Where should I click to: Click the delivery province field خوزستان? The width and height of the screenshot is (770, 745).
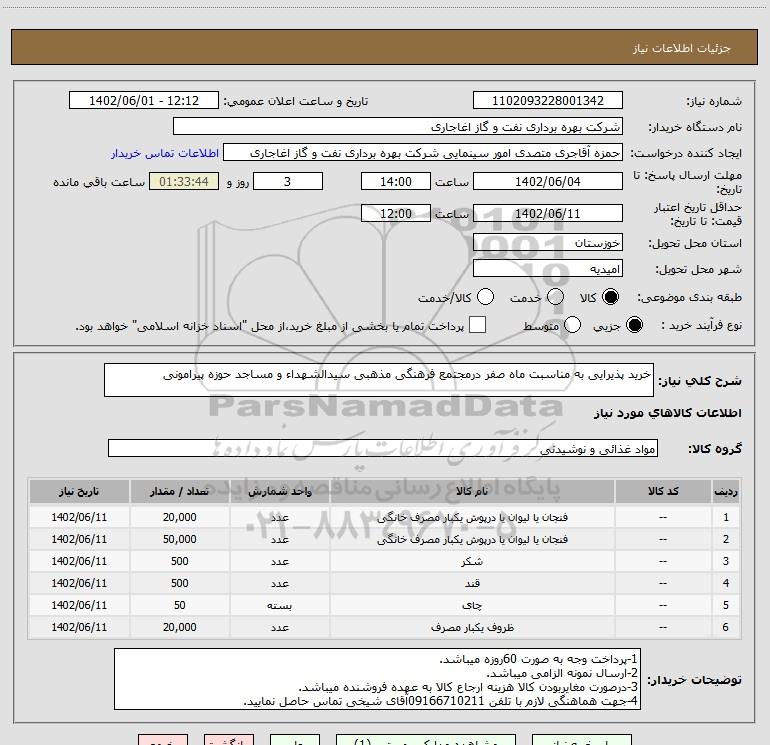(548, 242)
